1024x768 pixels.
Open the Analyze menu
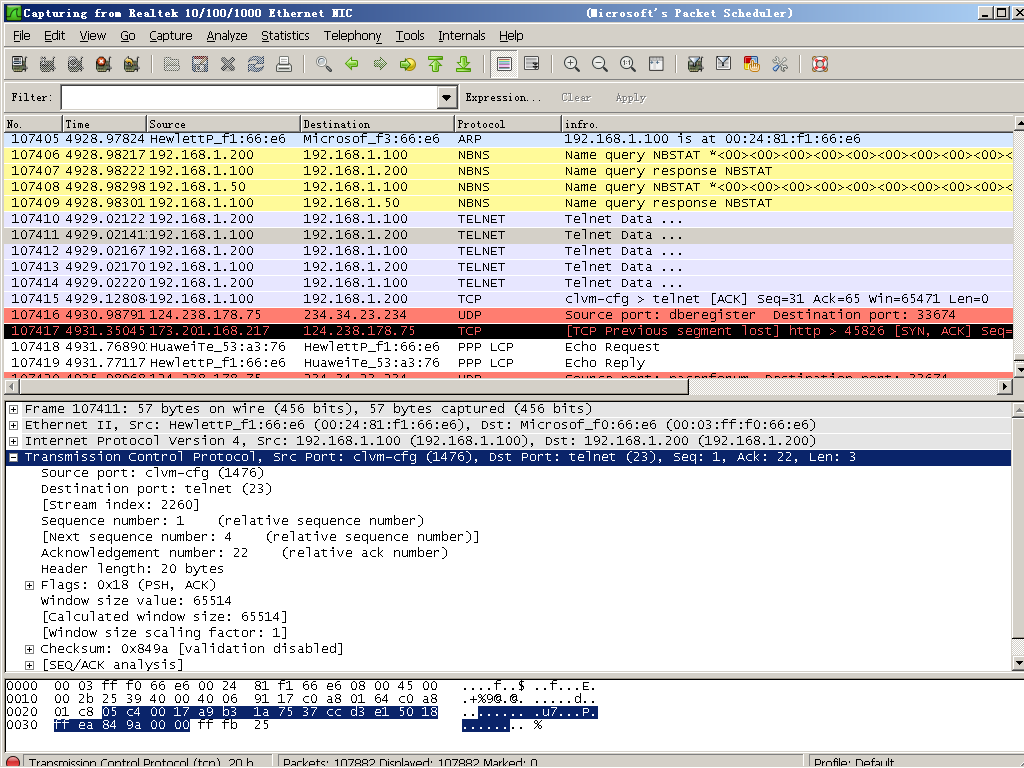(x=227, y=36)
